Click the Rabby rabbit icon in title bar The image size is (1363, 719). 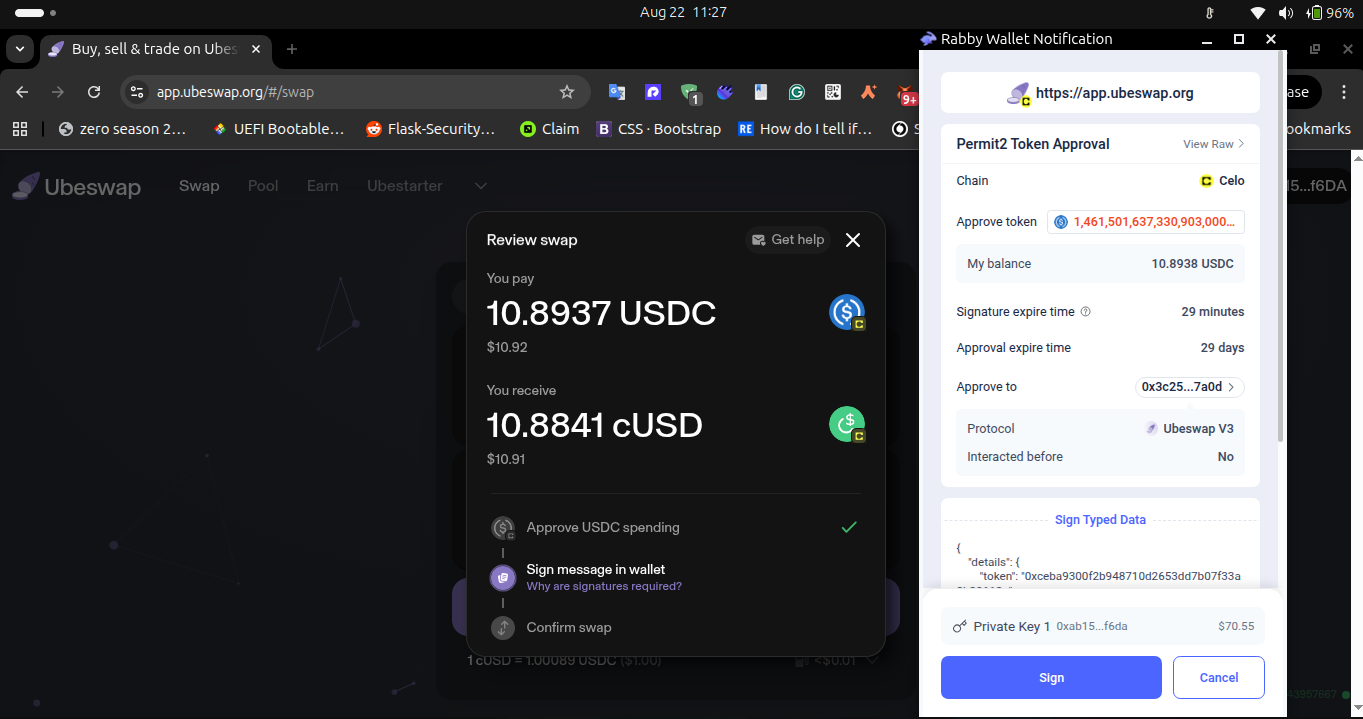coord(928,39)
